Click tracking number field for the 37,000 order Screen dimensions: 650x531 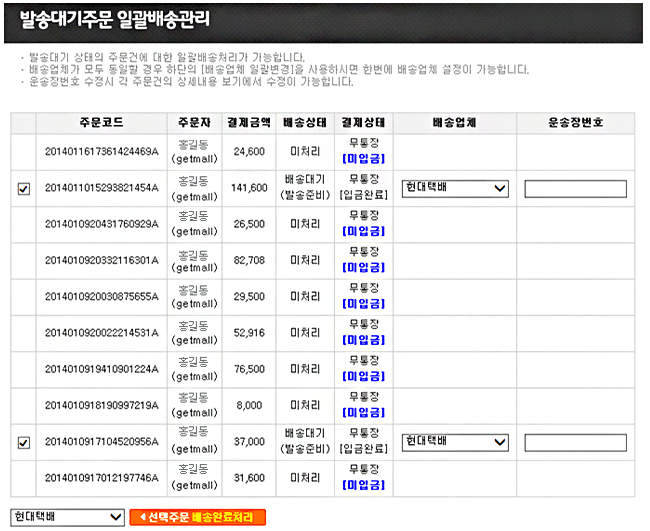[x=575, y=442]
